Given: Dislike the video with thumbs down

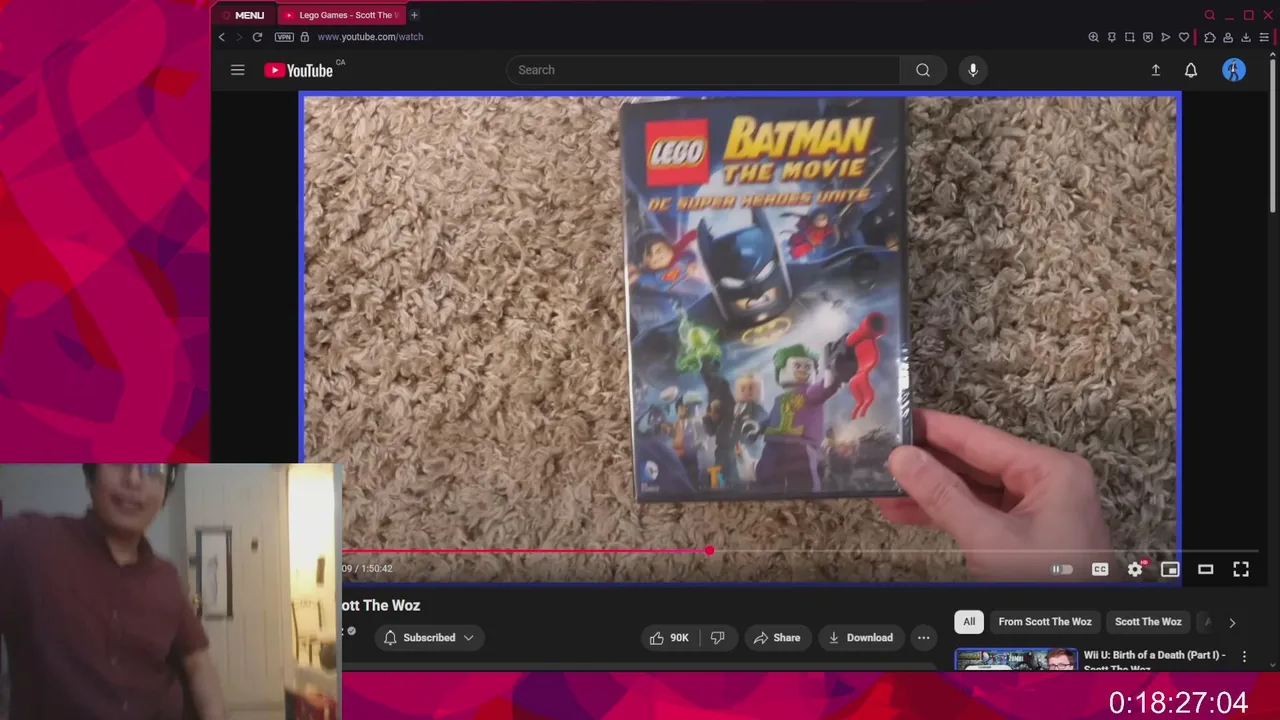Looking at the screenshot, I should 717,638.
